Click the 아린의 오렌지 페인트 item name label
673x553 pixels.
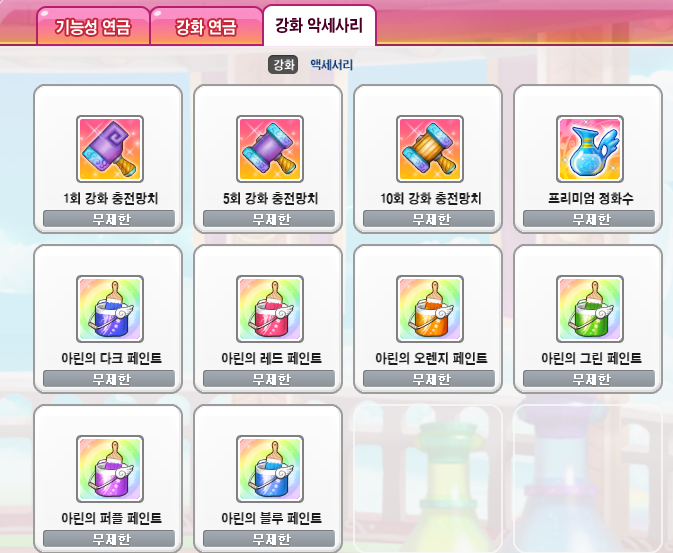tap(431, 358)
